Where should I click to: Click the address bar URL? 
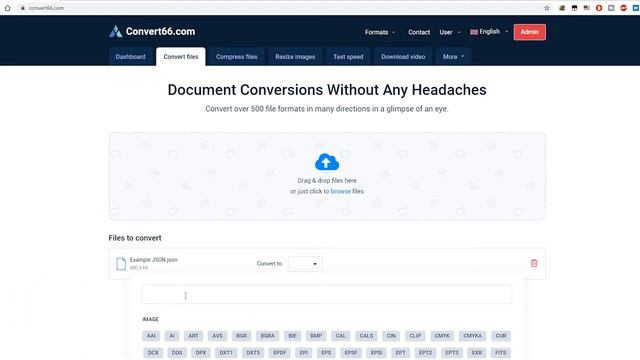tap(46, 8)
